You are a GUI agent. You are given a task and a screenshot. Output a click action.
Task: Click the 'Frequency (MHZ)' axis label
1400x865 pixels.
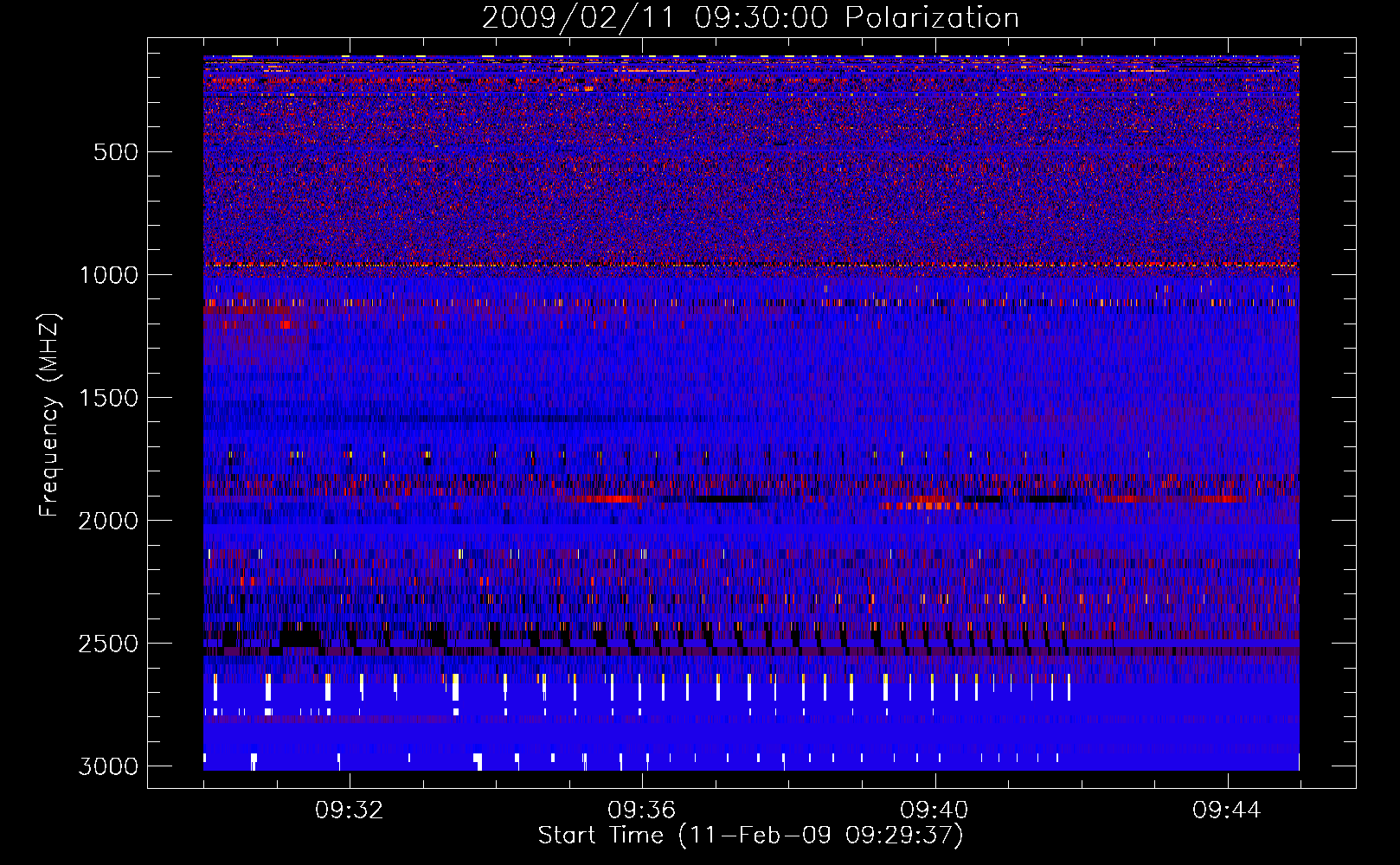pos(50,415)
